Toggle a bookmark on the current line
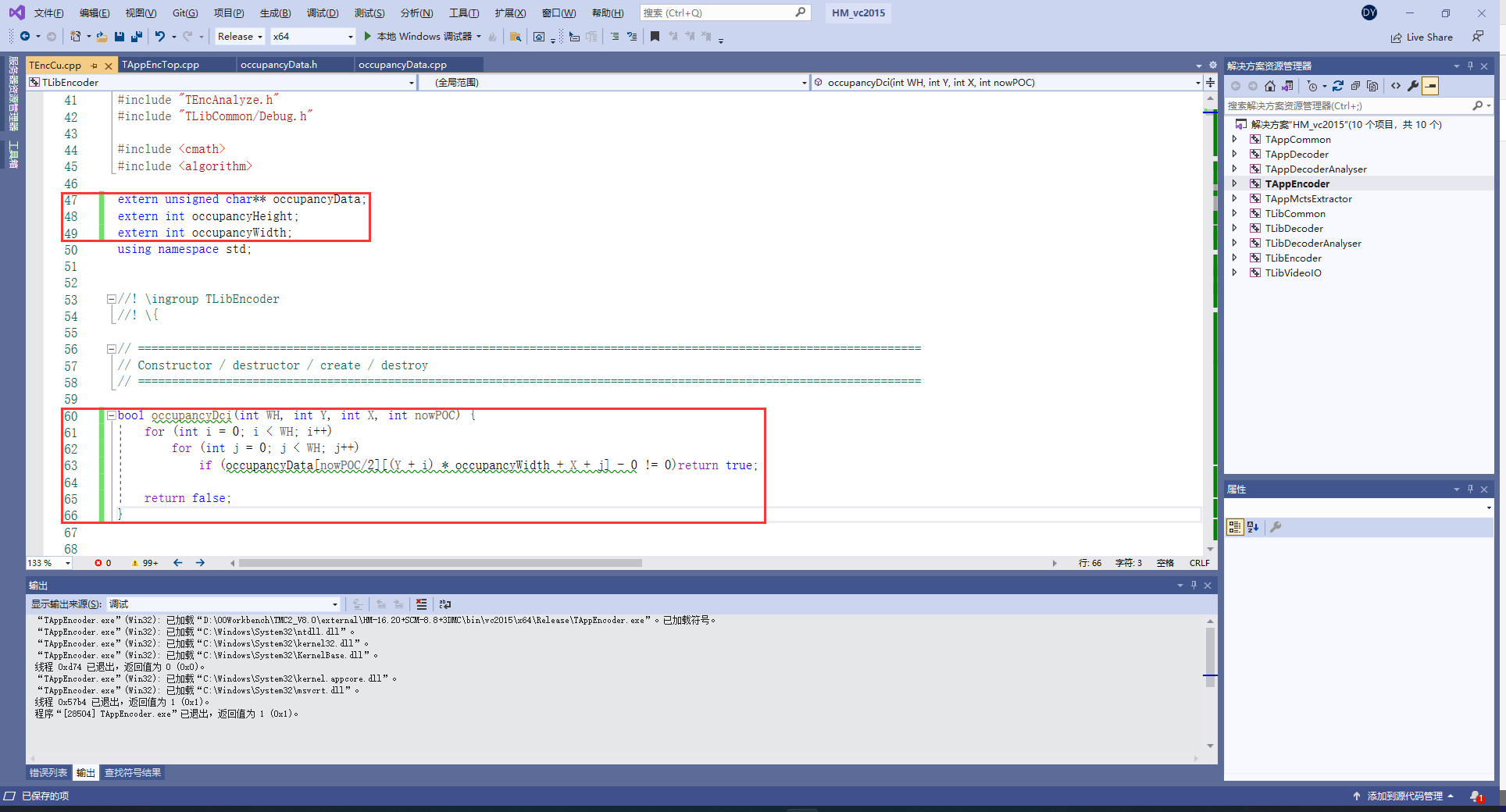The width and height of the screenshot is (1506, 812). 655,36
